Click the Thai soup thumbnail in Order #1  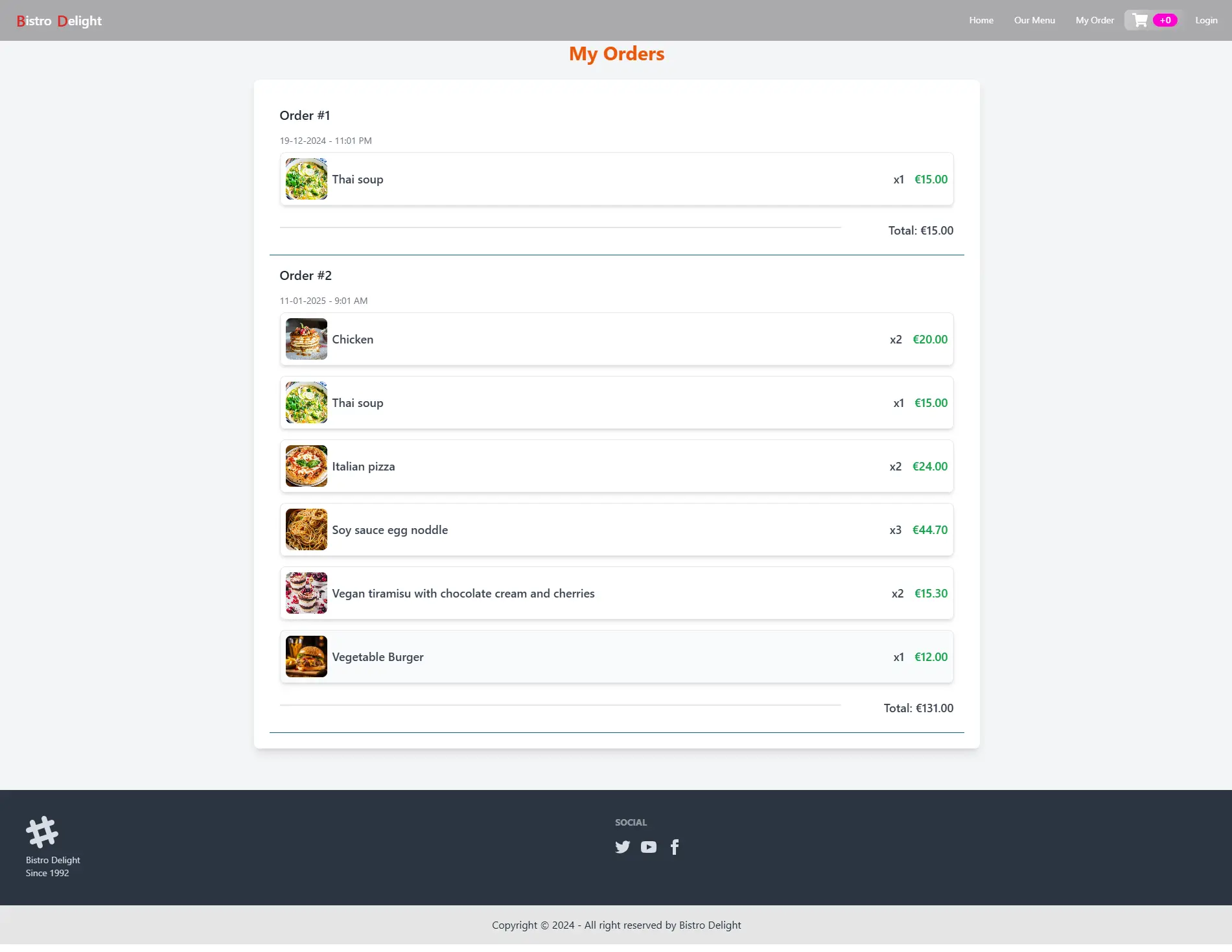point(307,179)
